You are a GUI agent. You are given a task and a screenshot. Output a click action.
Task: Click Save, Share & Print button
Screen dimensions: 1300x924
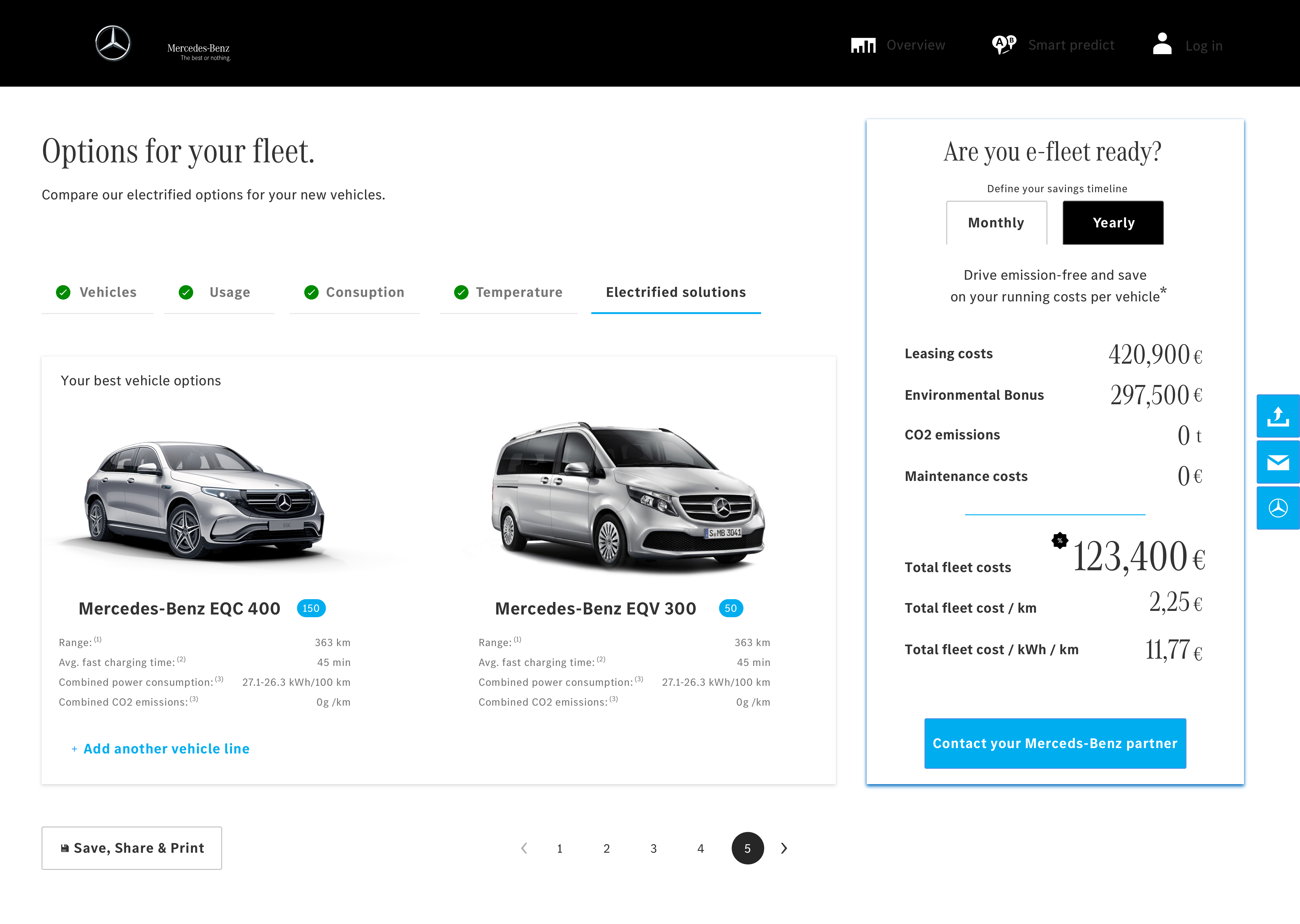pos(132,848)
